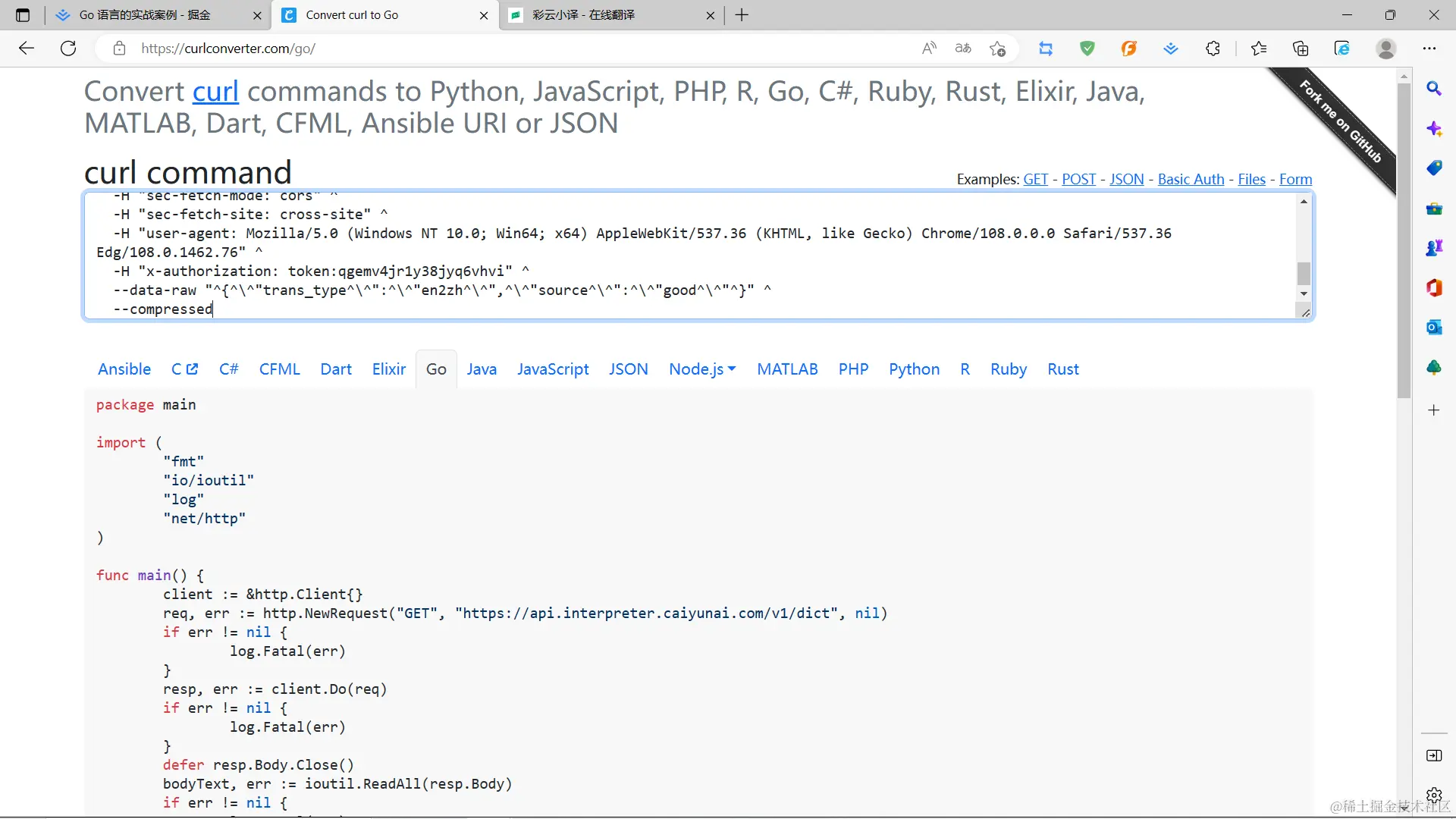Select the Dart language tab
Image resolution: width=1456 pixels, height=819 pixels.
pyautogui.click(x=336, y=369)
